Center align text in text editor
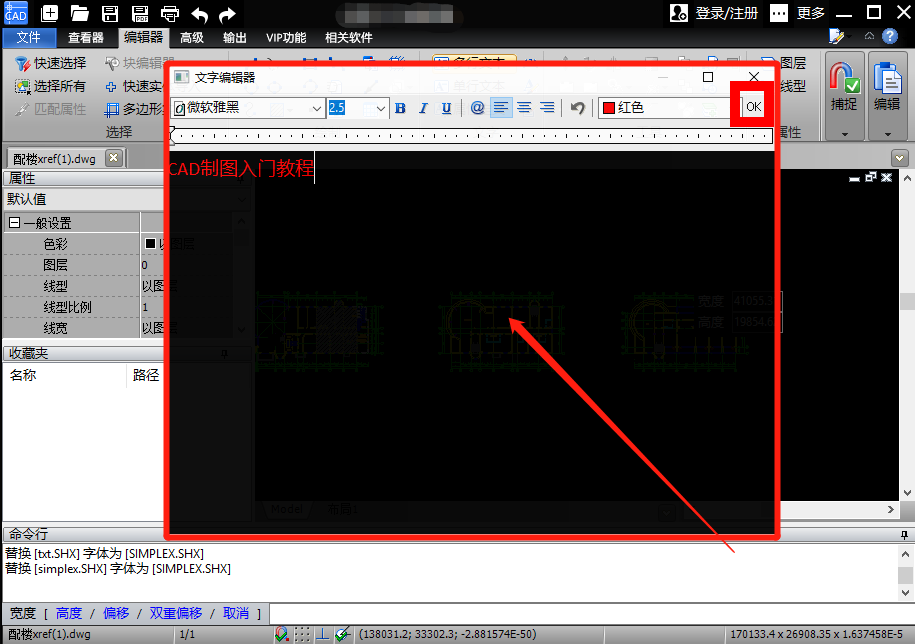 click(524, 108)
